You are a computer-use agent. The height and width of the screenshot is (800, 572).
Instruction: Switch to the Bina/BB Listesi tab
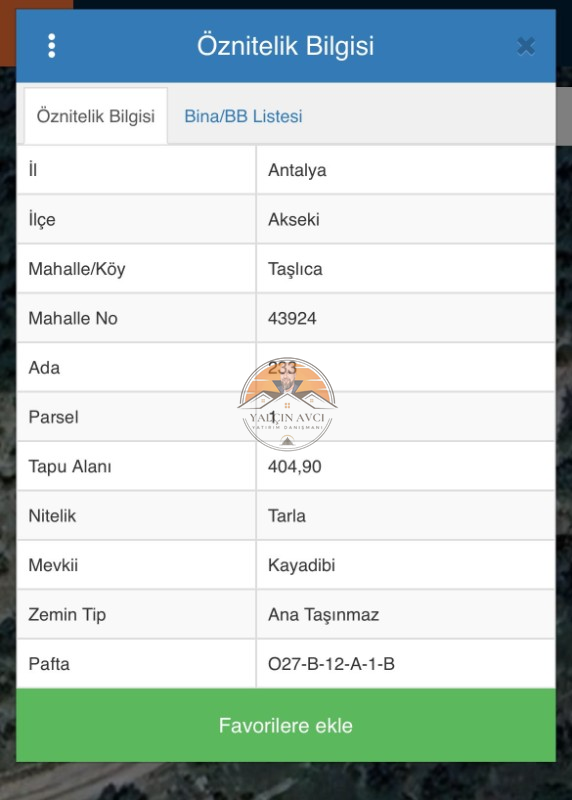tap(243, 116)
